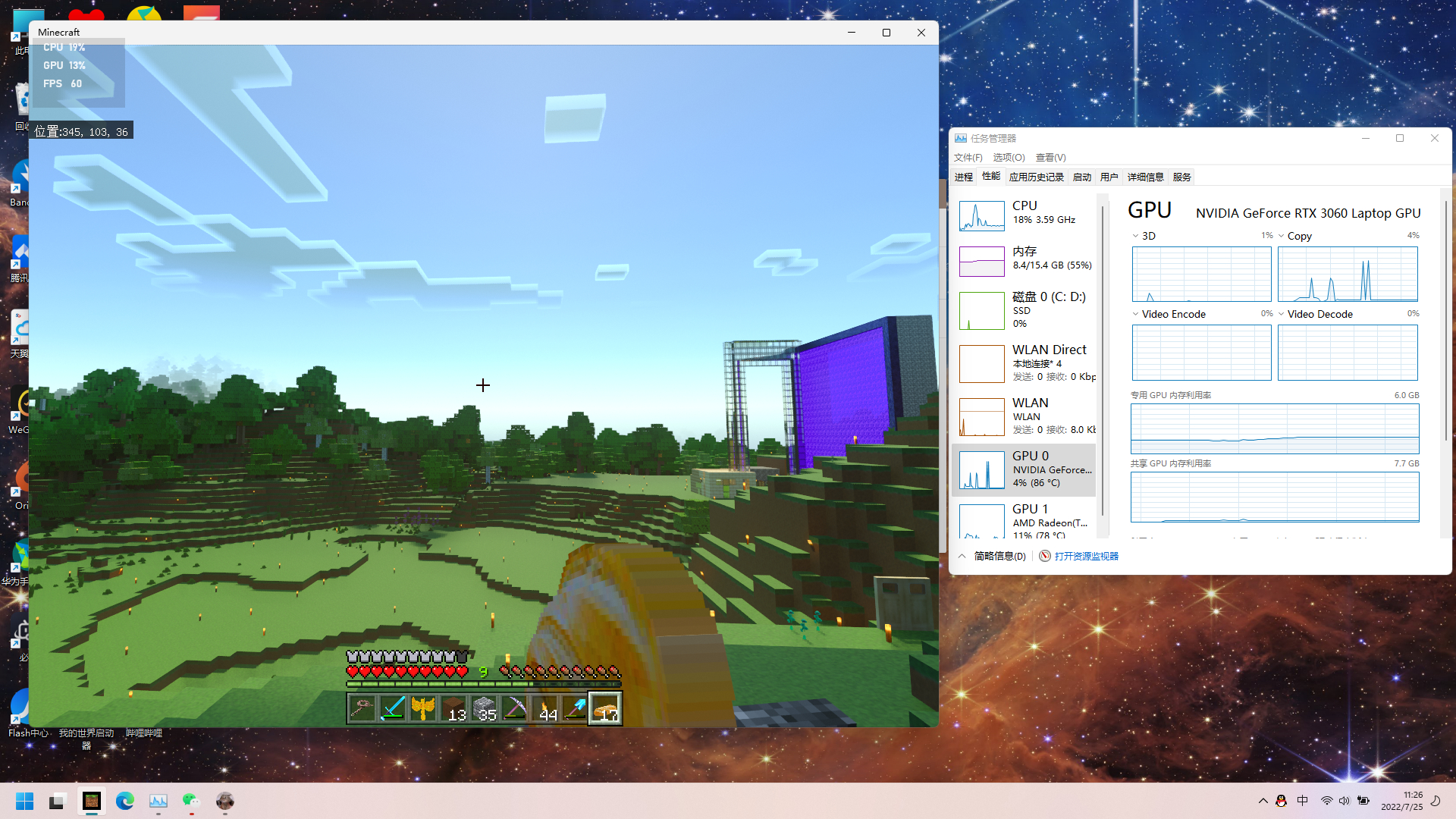Open Task View from the taskbar

(x=58, y=801)
